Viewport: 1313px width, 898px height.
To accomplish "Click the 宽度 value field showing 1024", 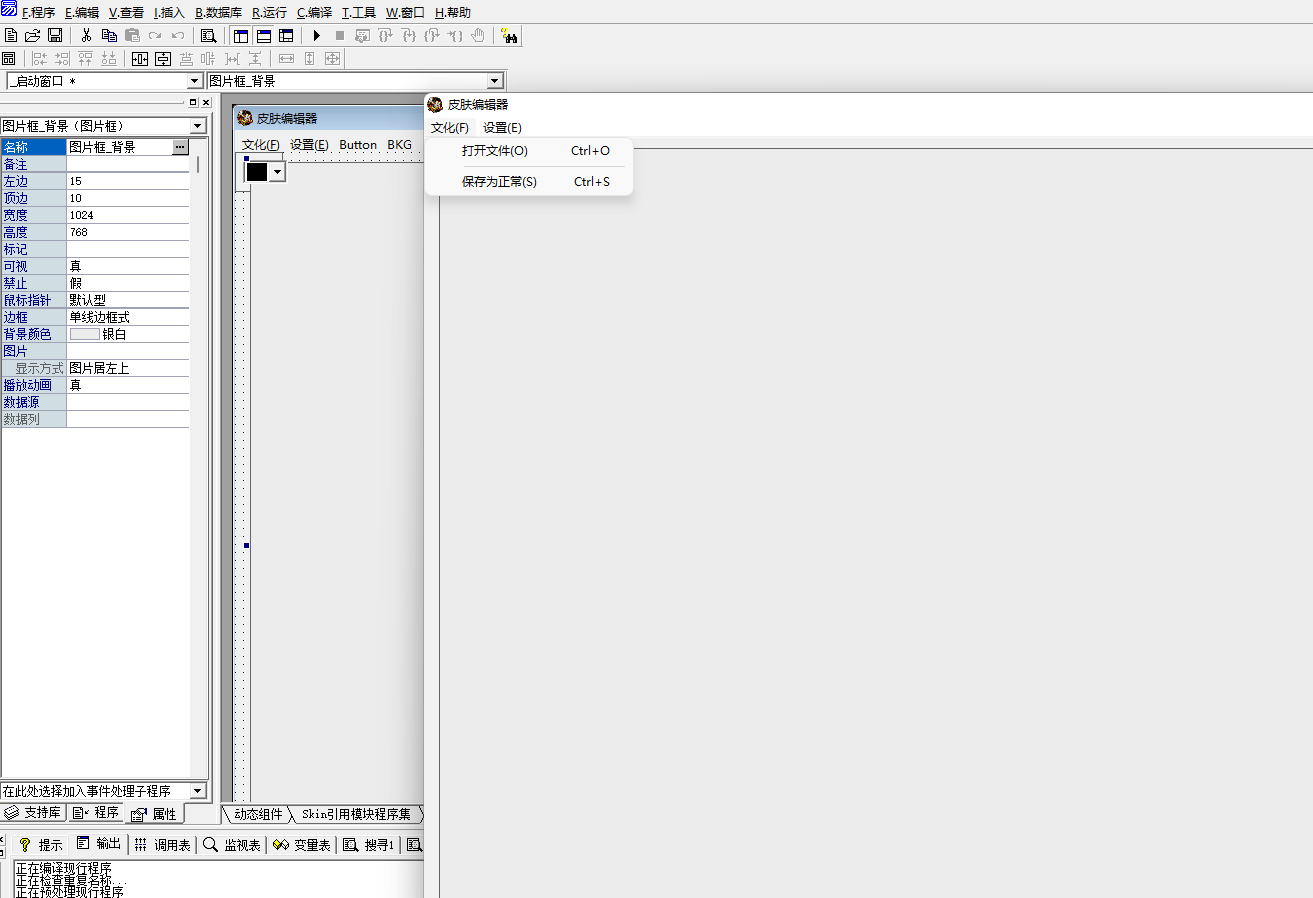I will point(127,216).
